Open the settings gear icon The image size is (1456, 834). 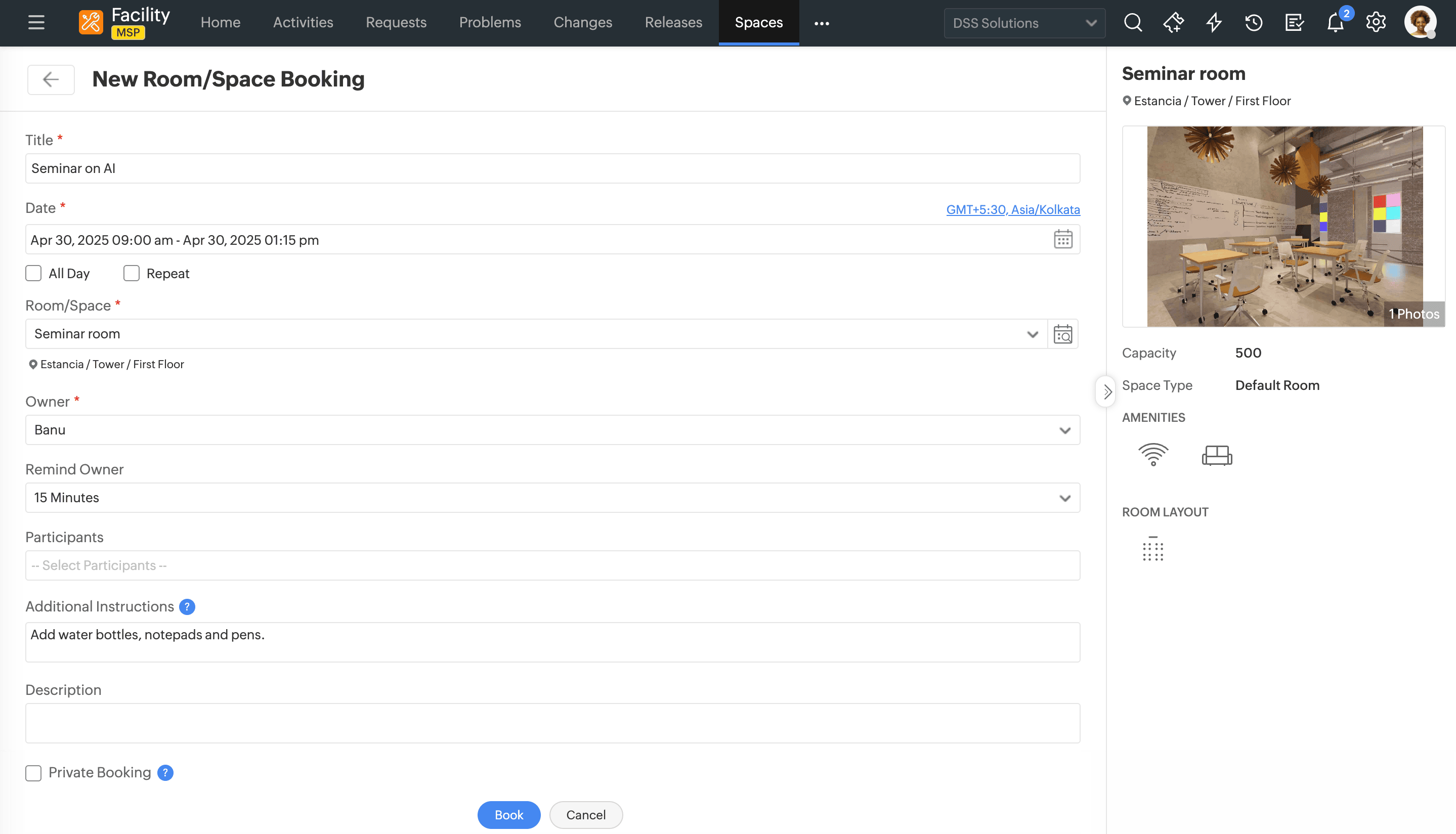click(1375, 23)
